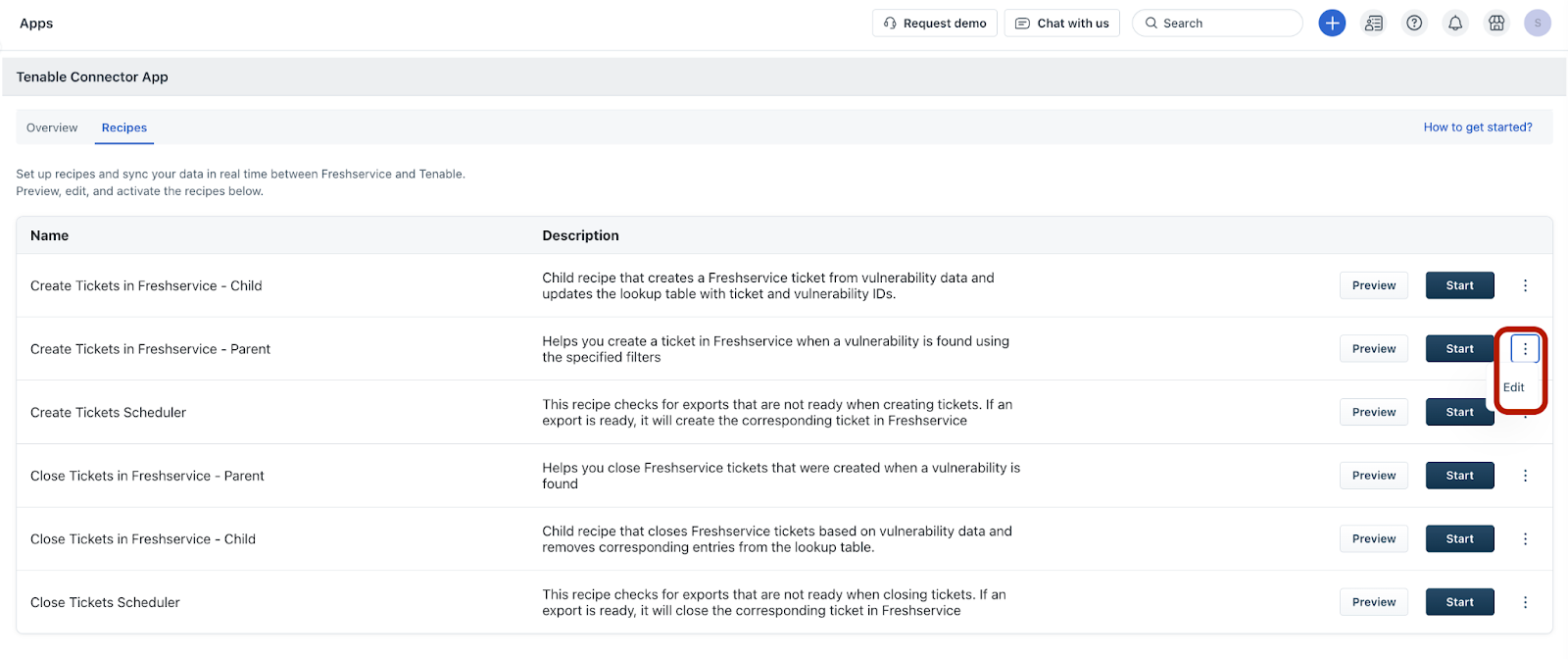Click the Apps page heading
Screen dimensions: 1568x660
click(36, 23)
